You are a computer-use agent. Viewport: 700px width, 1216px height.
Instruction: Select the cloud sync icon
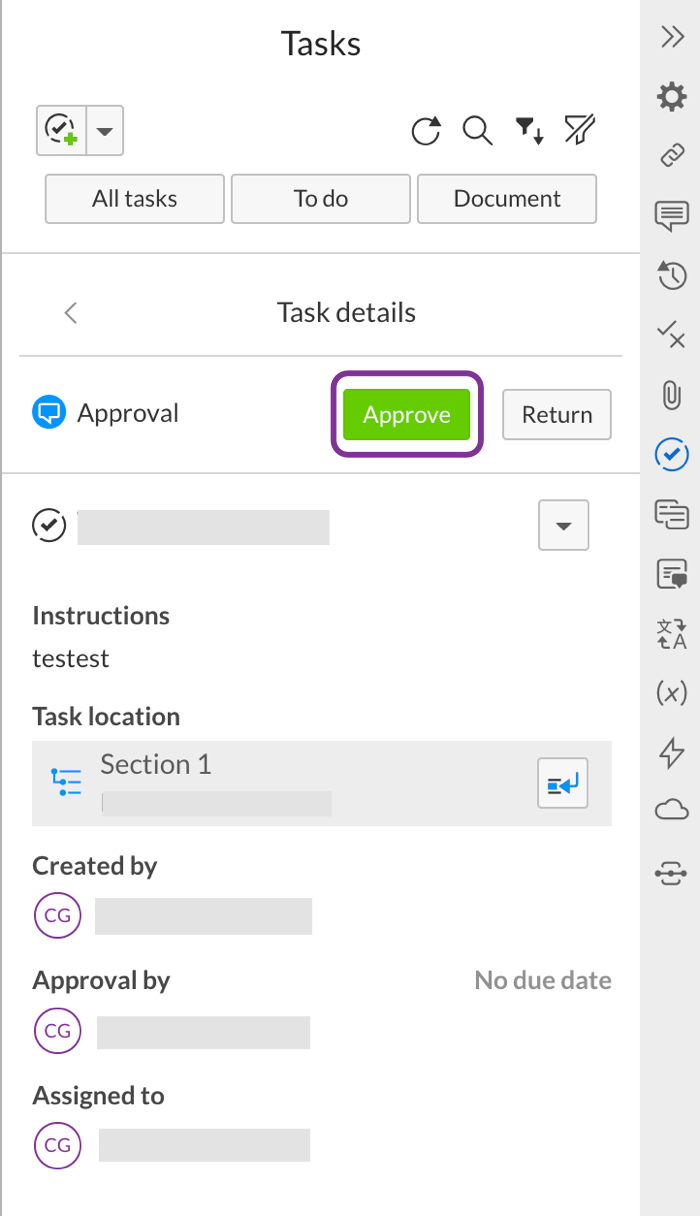pyautogui.click(x=672, y=808)
